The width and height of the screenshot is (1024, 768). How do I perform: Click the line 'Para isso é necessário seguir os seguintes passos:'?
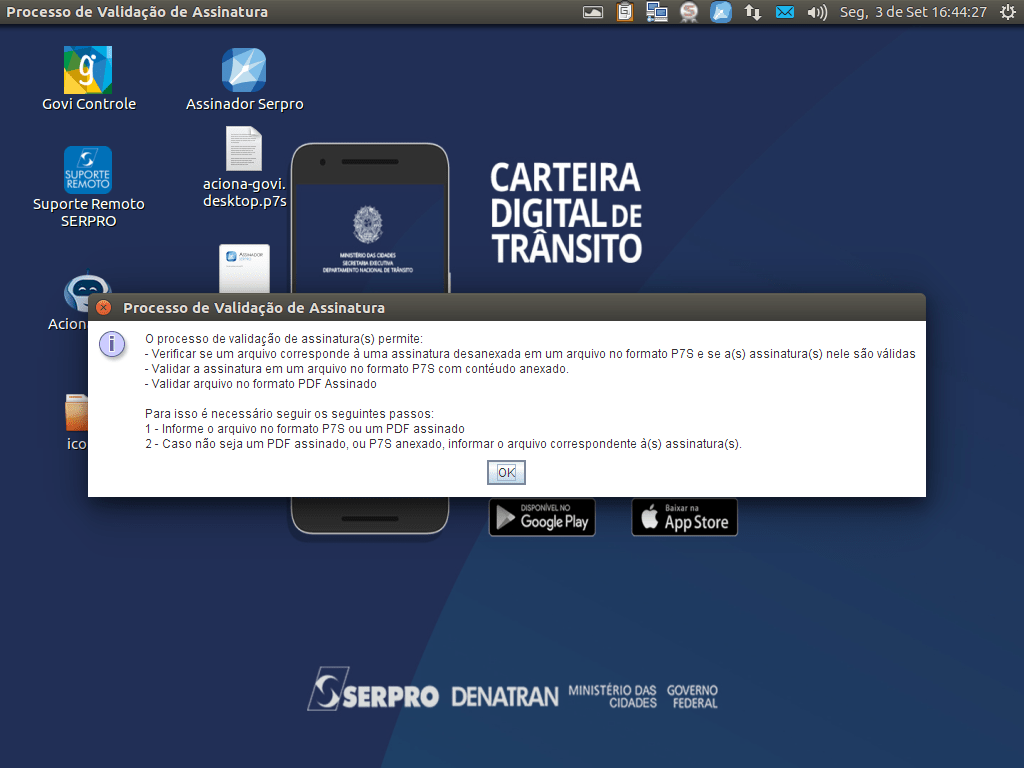(289, 414)
